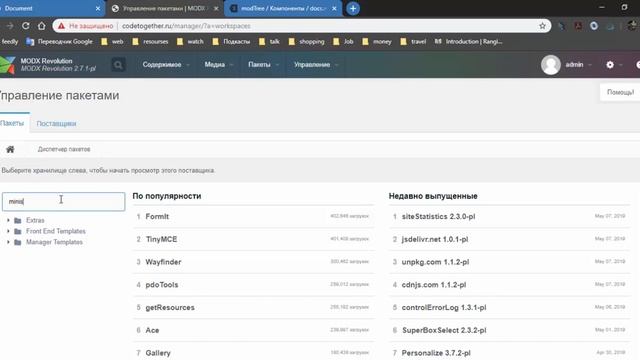Open the FormIt package

click(x=157, y=217)
